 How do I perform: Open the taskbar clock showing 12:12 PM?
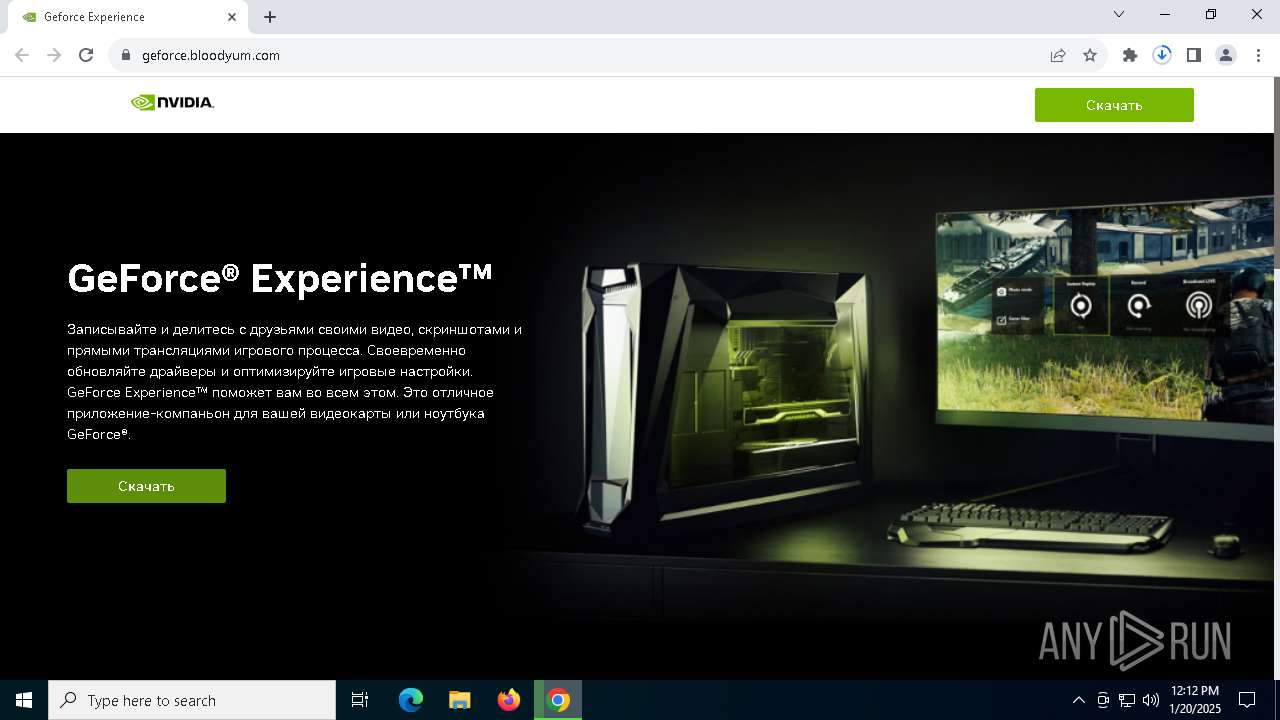pos(1195,700)
